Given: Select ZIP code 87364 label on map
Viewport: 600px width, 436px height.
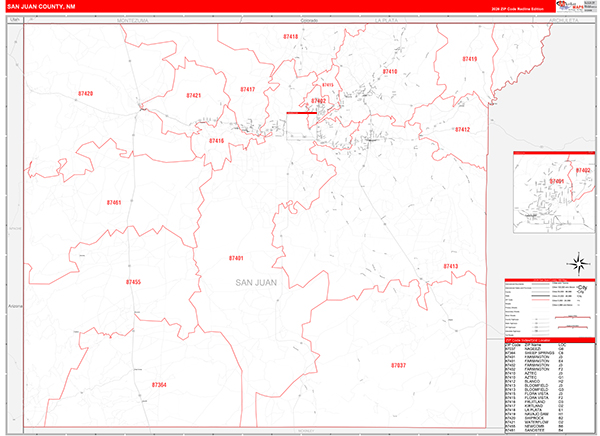Looking at the screenshot, I should [159, 385].
